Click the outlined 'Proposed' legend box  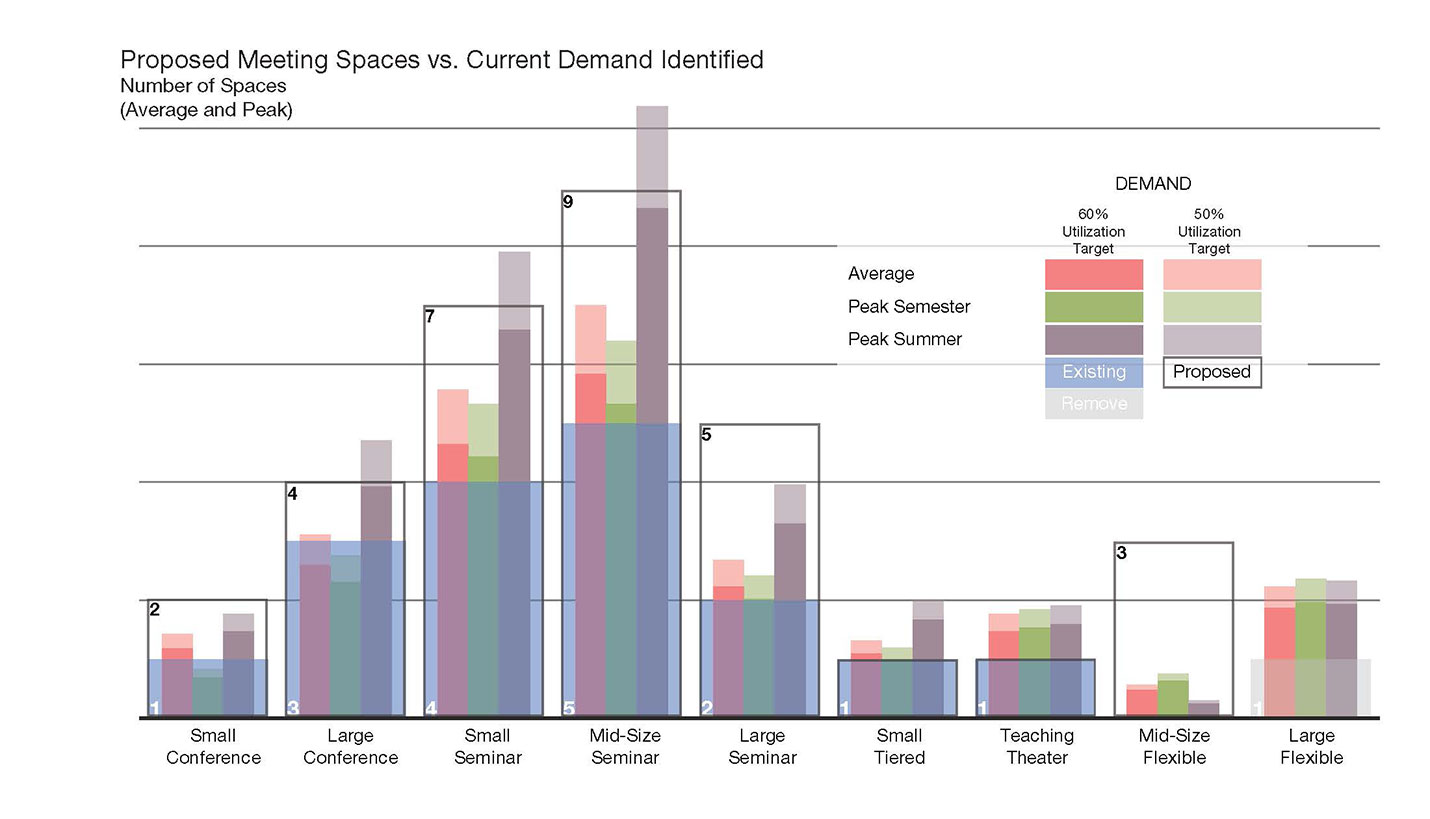tap(1212, 372)
